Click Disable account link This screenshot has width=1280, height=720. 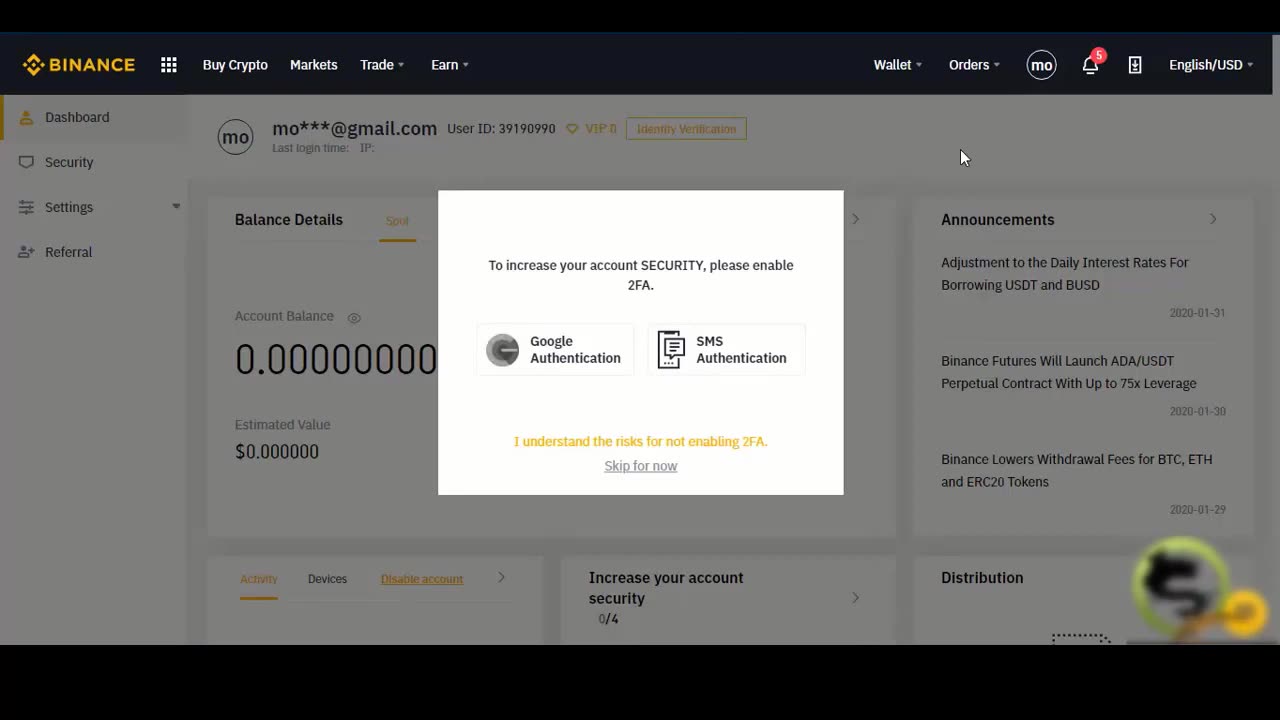(x=421, y=579)
